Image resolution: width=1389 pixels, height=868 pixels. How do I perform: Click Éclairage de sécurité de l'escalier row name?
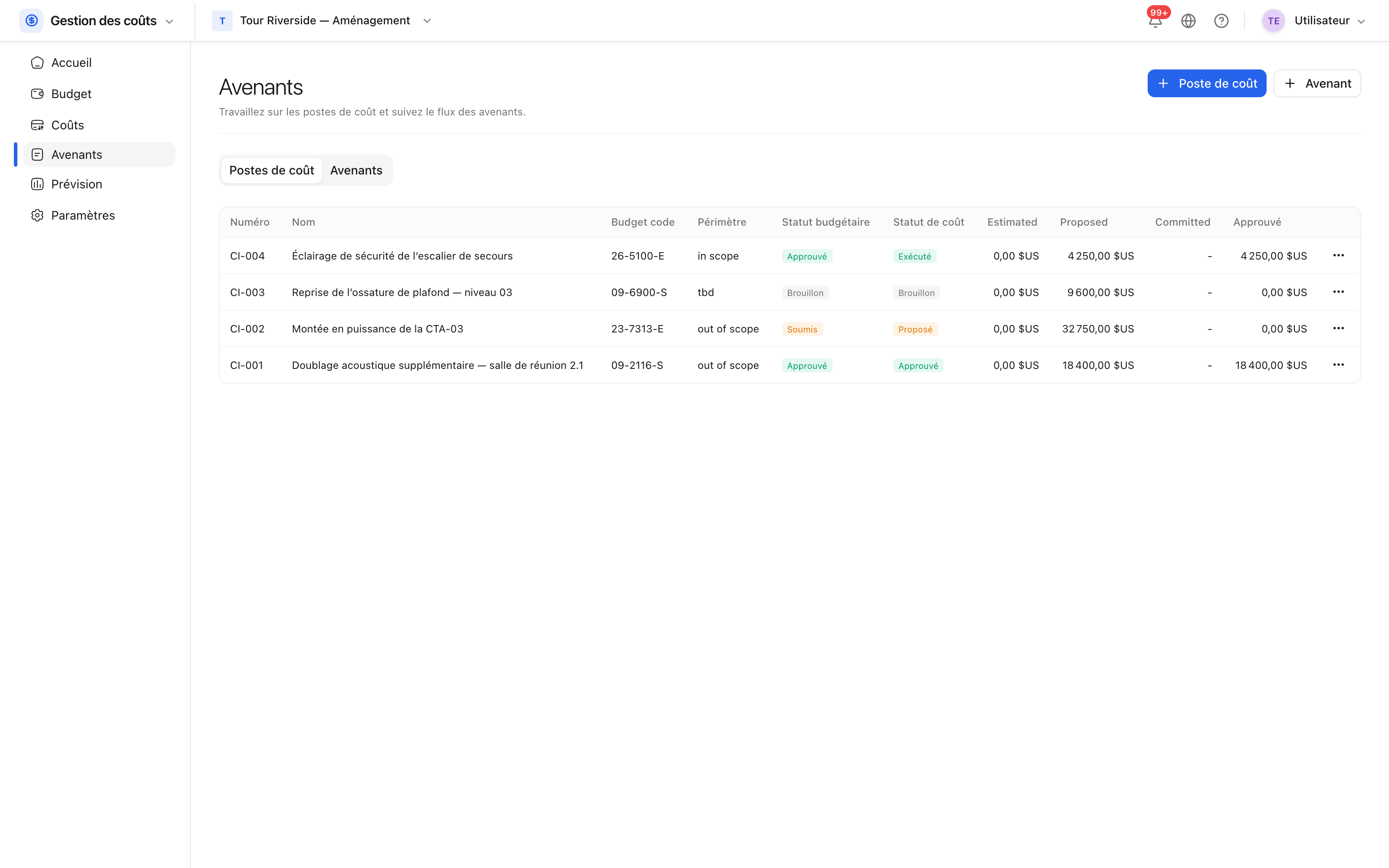(402, 256)
